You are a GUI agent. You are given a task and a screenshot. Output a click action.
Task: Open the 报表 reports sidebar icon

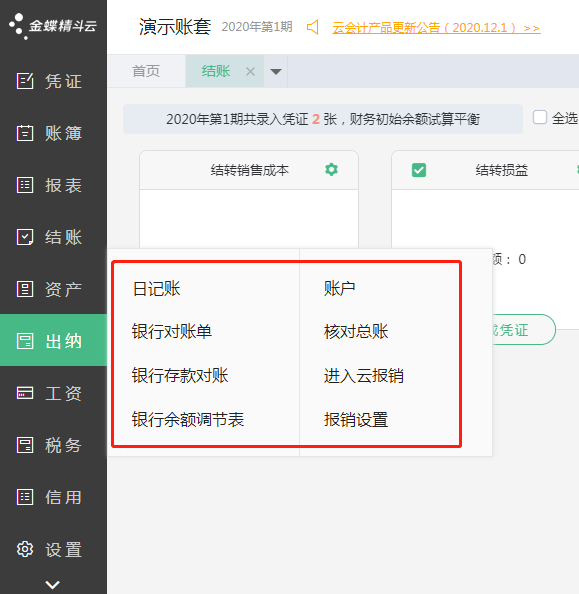pyautogui.click(x=25, y=185)
